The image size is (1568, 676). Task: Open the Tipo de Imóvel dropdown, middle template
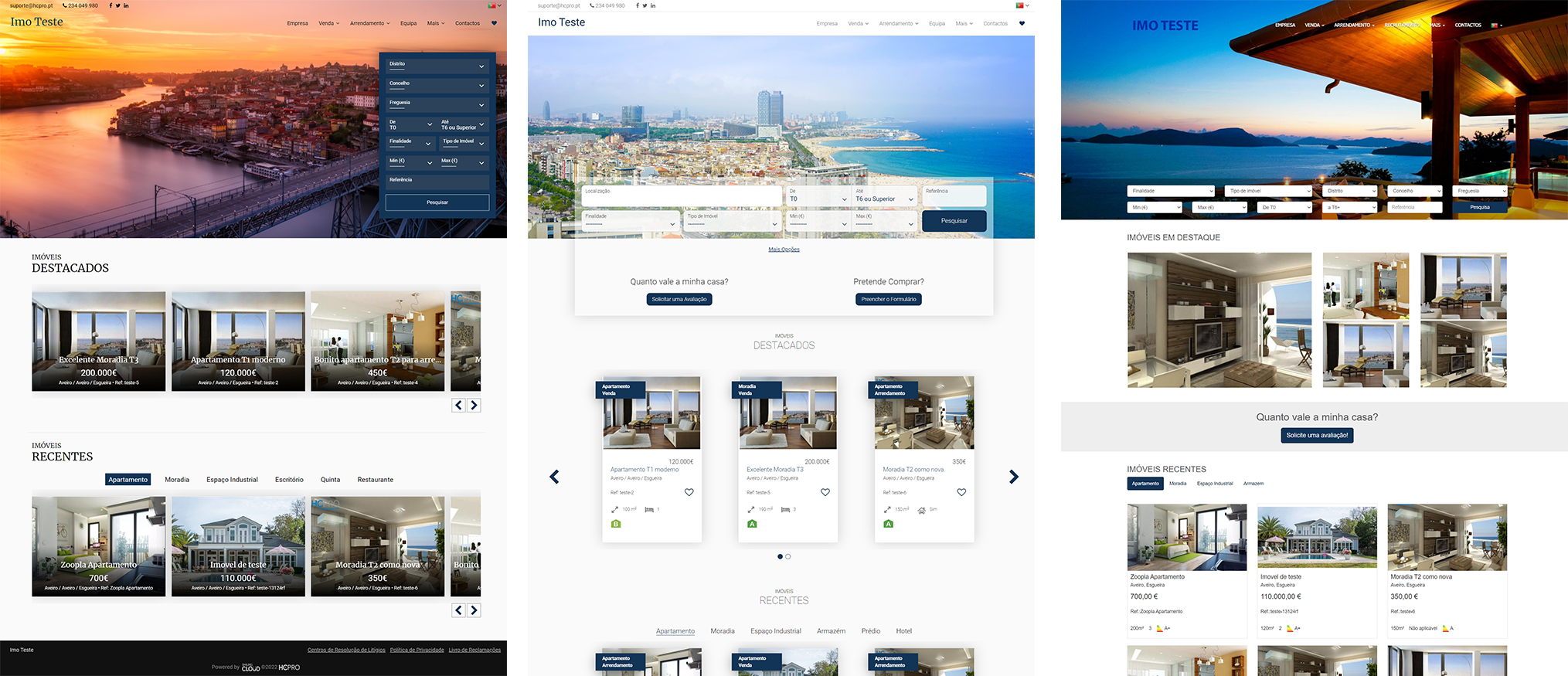point(732,219)
